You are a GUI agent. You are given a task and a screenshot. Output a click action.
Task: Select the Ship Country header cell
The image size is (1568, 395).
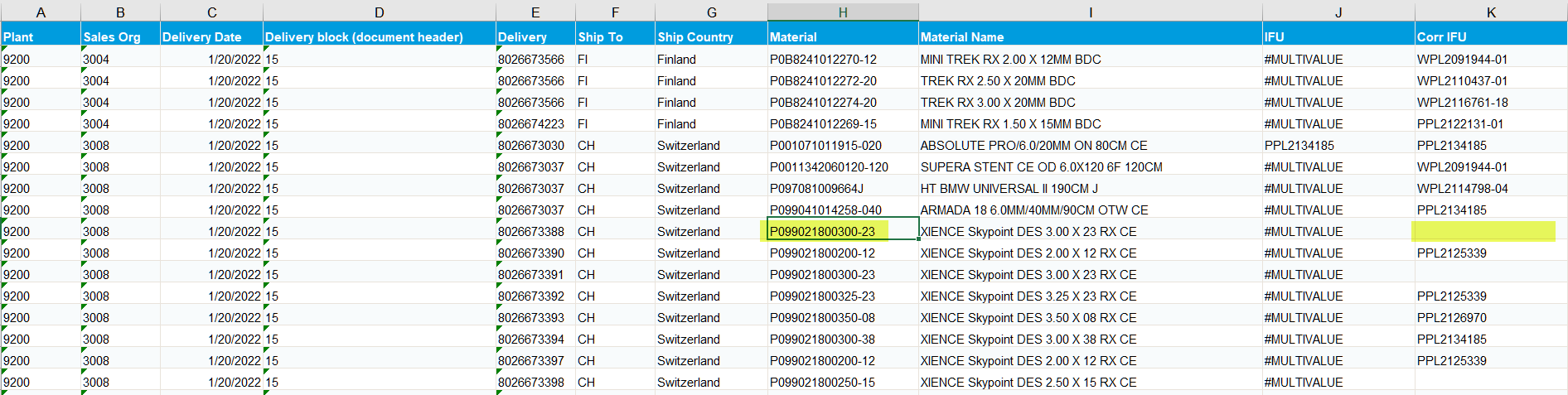[x=711, y=36]
